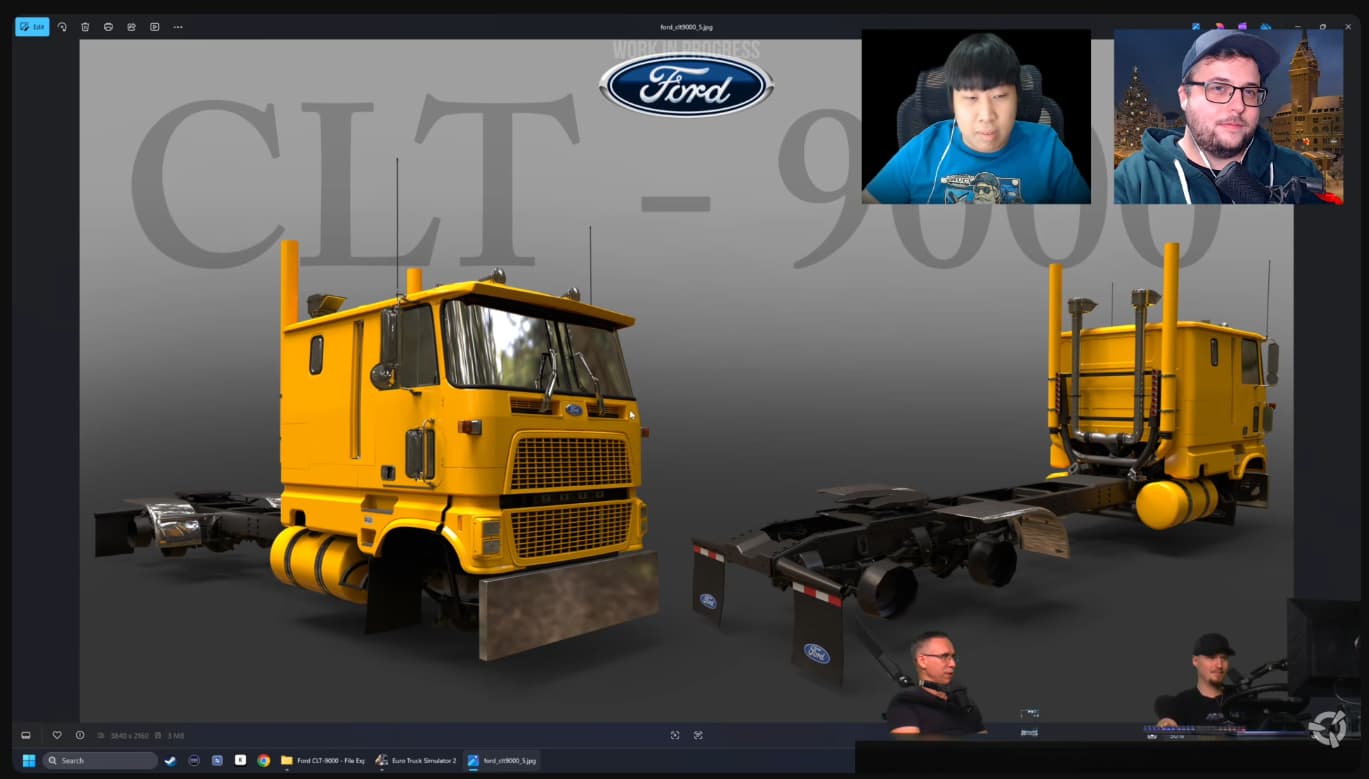Switch to Euro Truck Simulator 2 on taskbar

tap(416, 760)
